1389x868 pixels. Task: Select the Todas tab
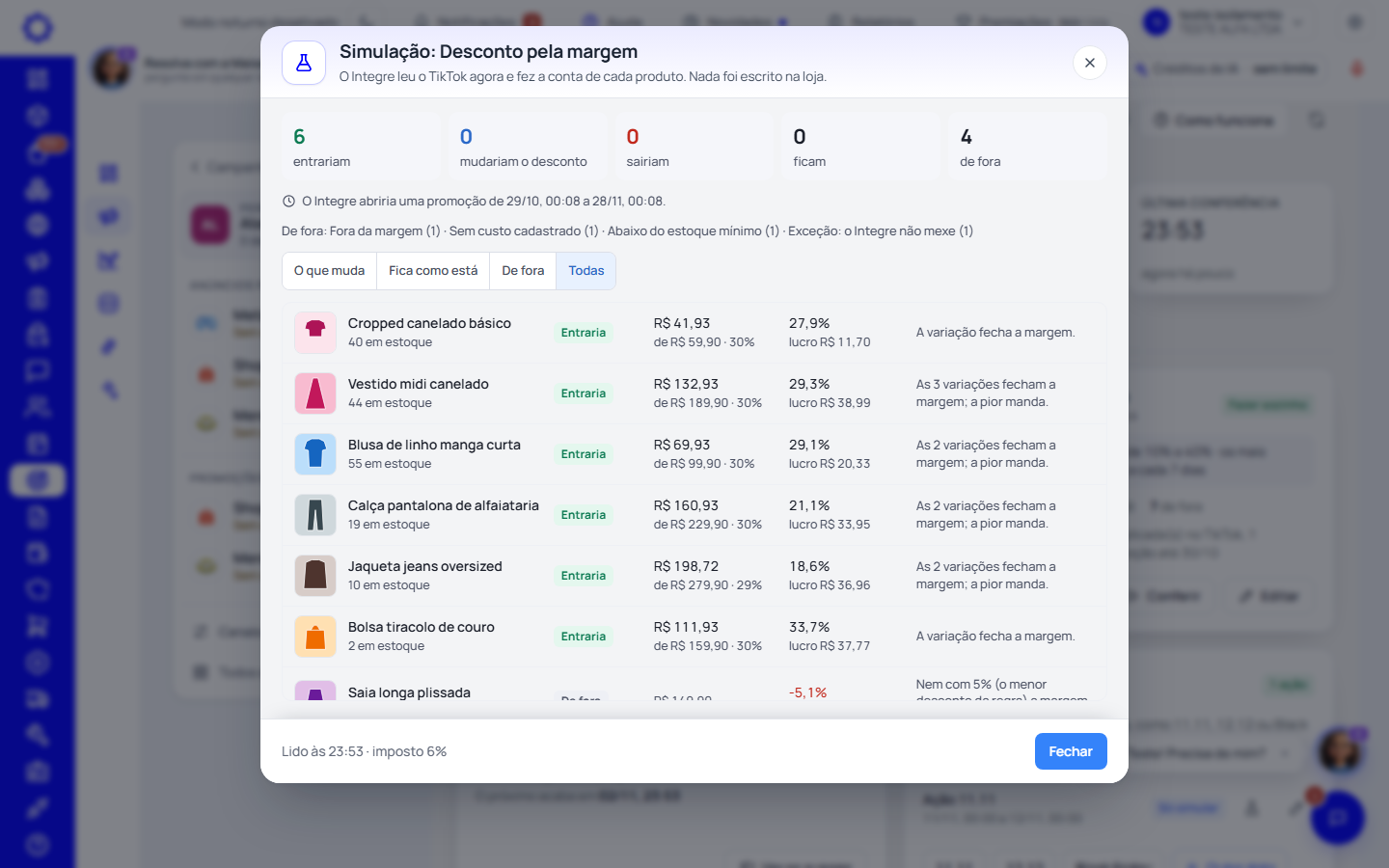586,271
